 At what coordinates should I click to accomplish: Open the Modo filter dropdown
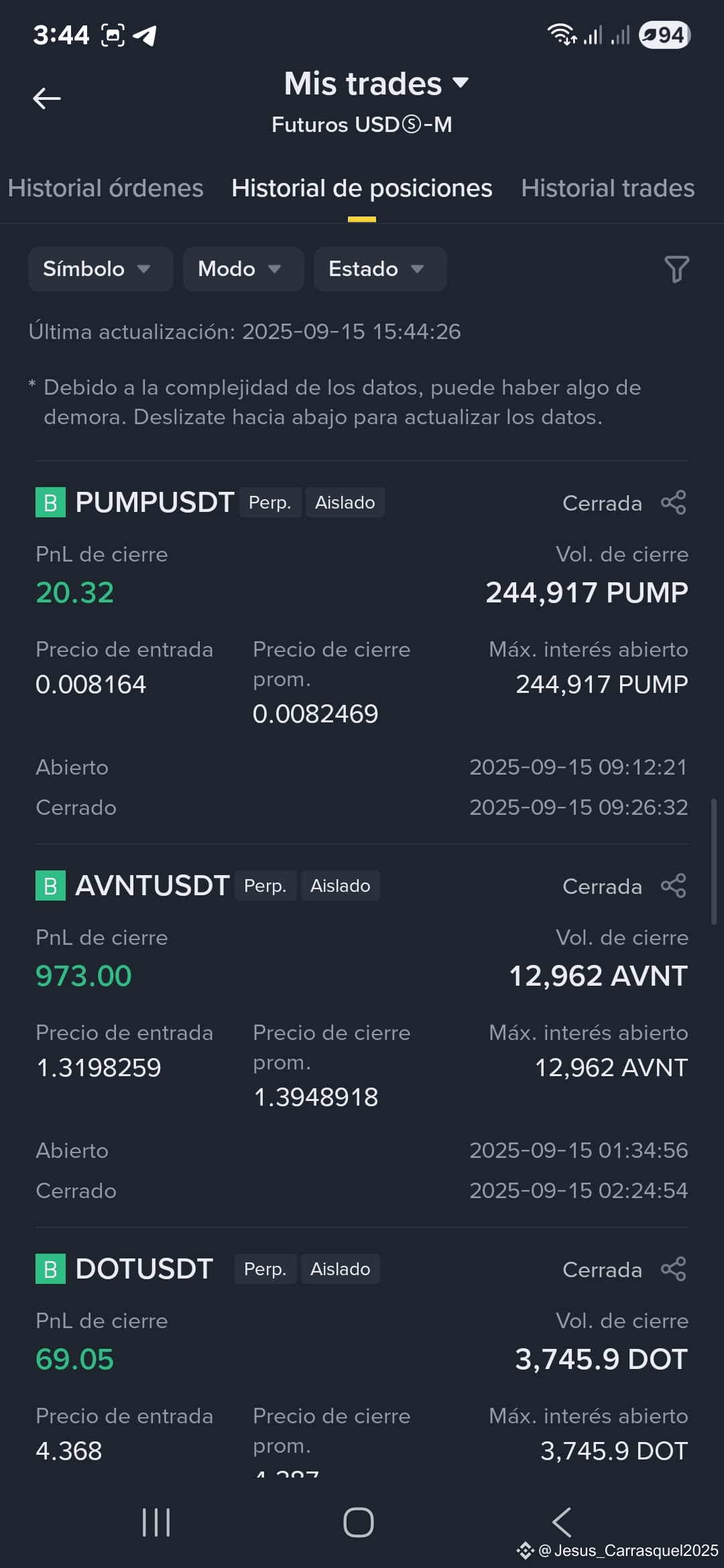(243, 269)
